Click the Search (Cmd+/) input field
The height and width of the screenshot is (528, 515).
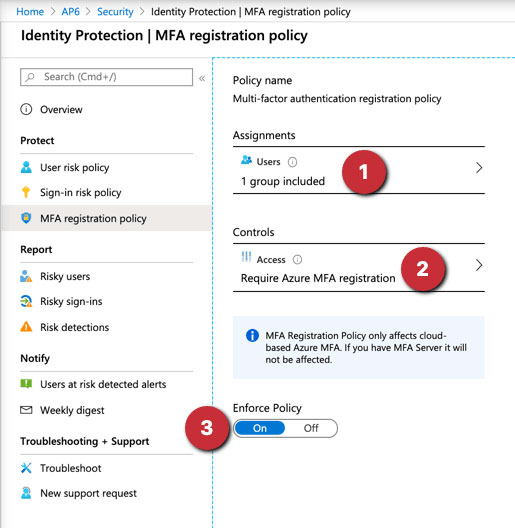point(106,77)
